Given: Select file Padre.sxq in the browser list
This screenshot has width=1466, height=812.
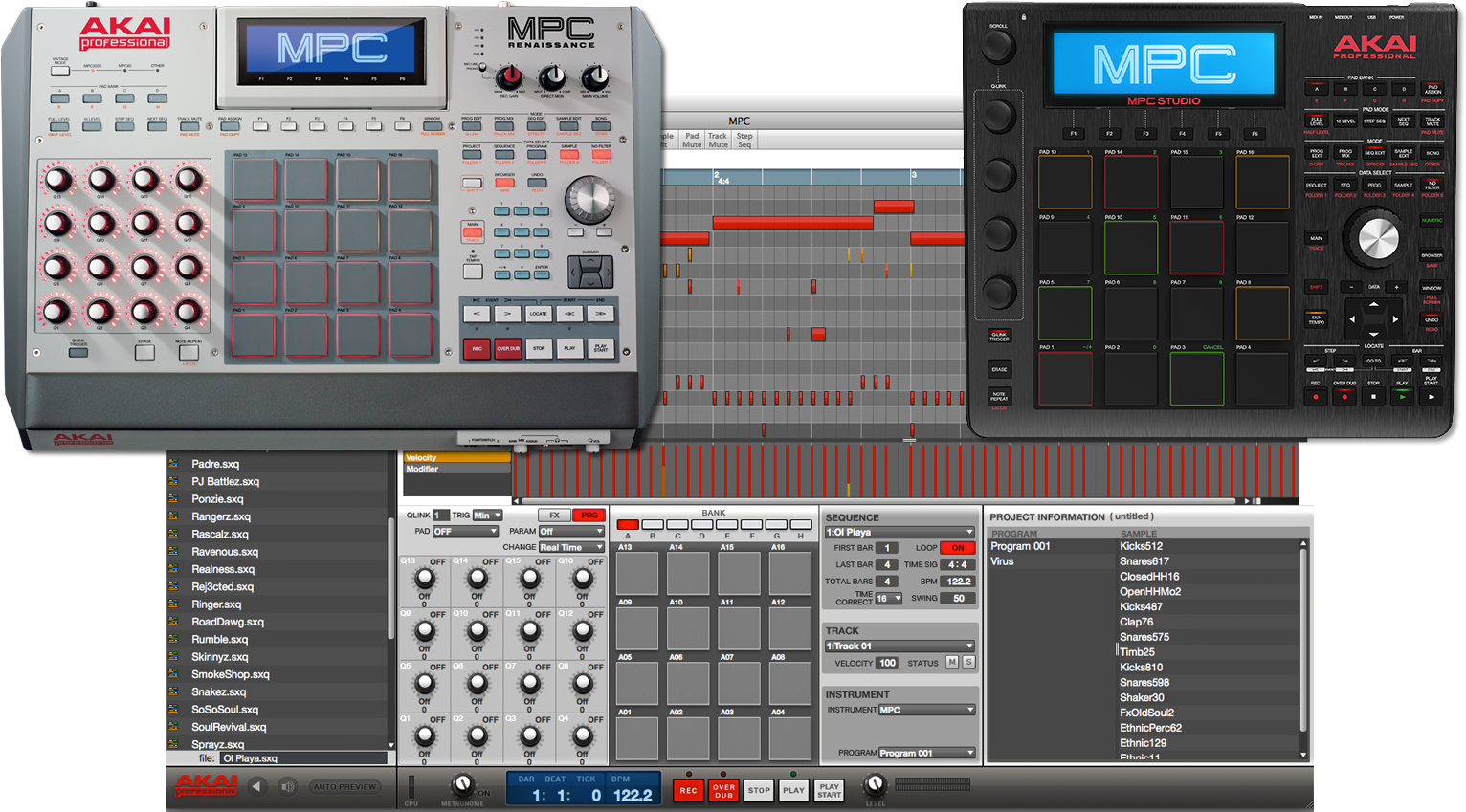Looking at the screenshot, I should point(215,464).
